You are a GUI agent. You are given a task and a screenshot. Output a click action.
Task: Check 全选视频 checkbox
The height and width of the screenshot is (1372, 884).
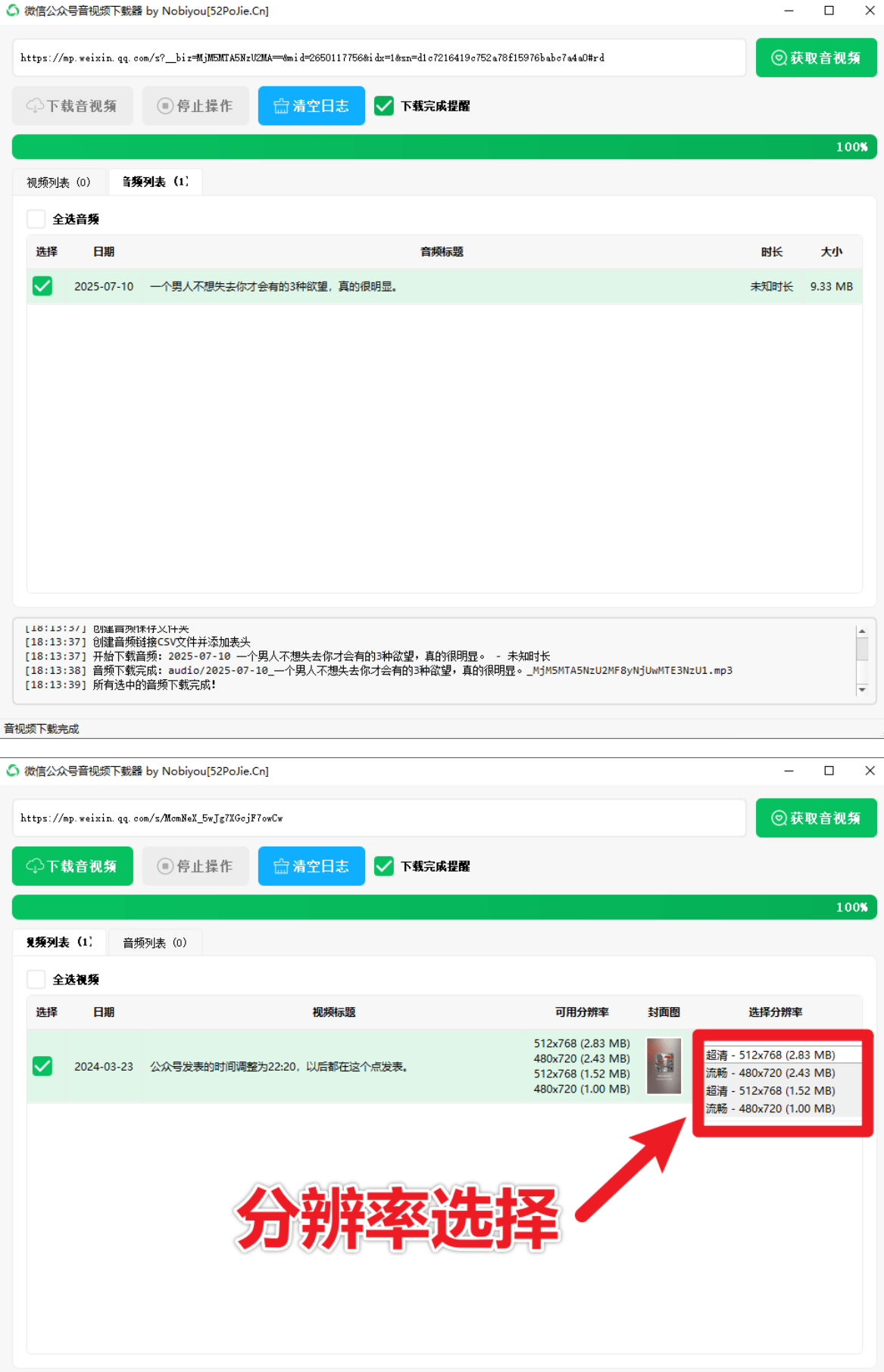click(x=36, y=979)
